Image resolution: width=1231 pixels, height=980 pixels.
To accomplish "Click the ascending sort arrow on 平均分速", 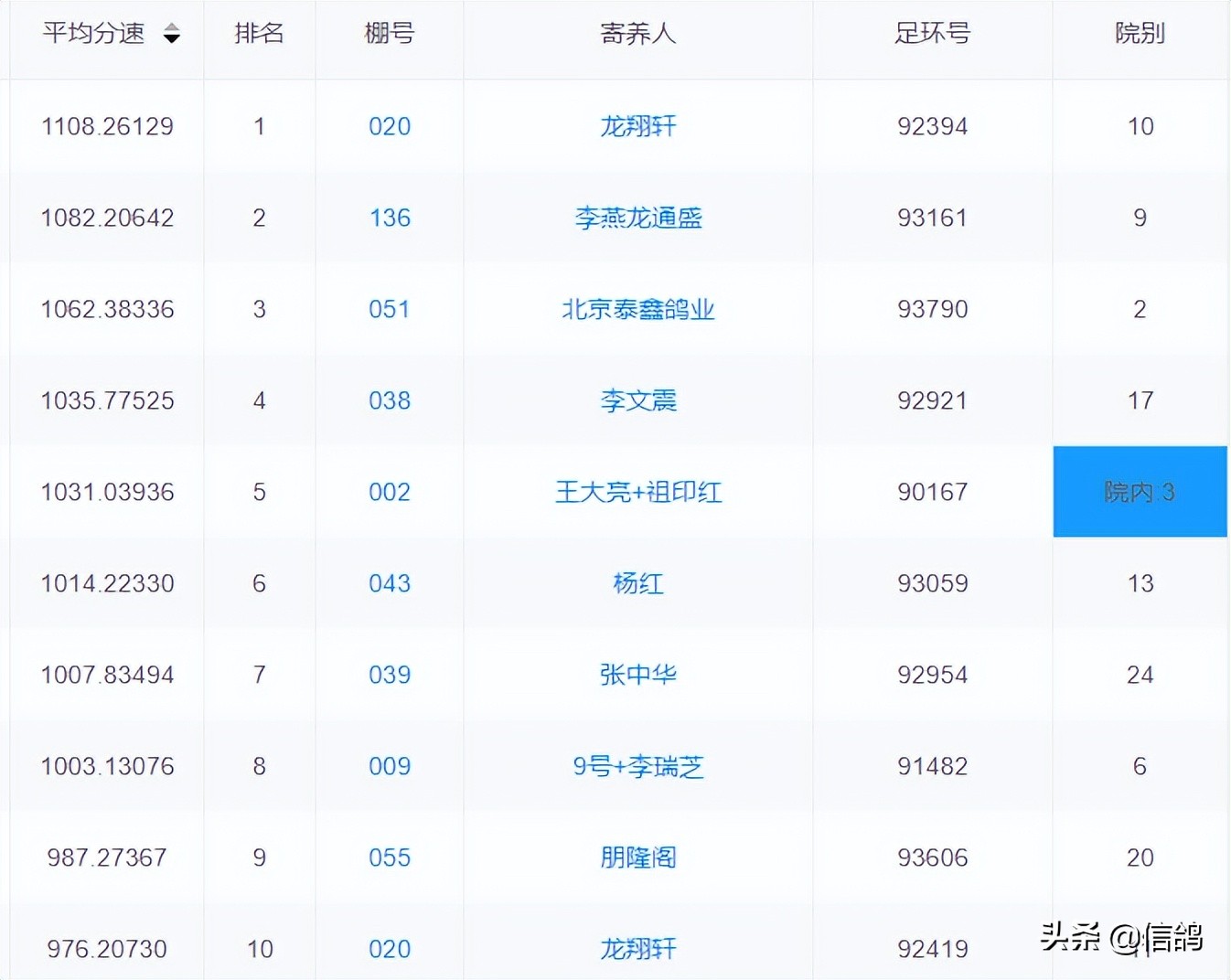I will 172,28.
